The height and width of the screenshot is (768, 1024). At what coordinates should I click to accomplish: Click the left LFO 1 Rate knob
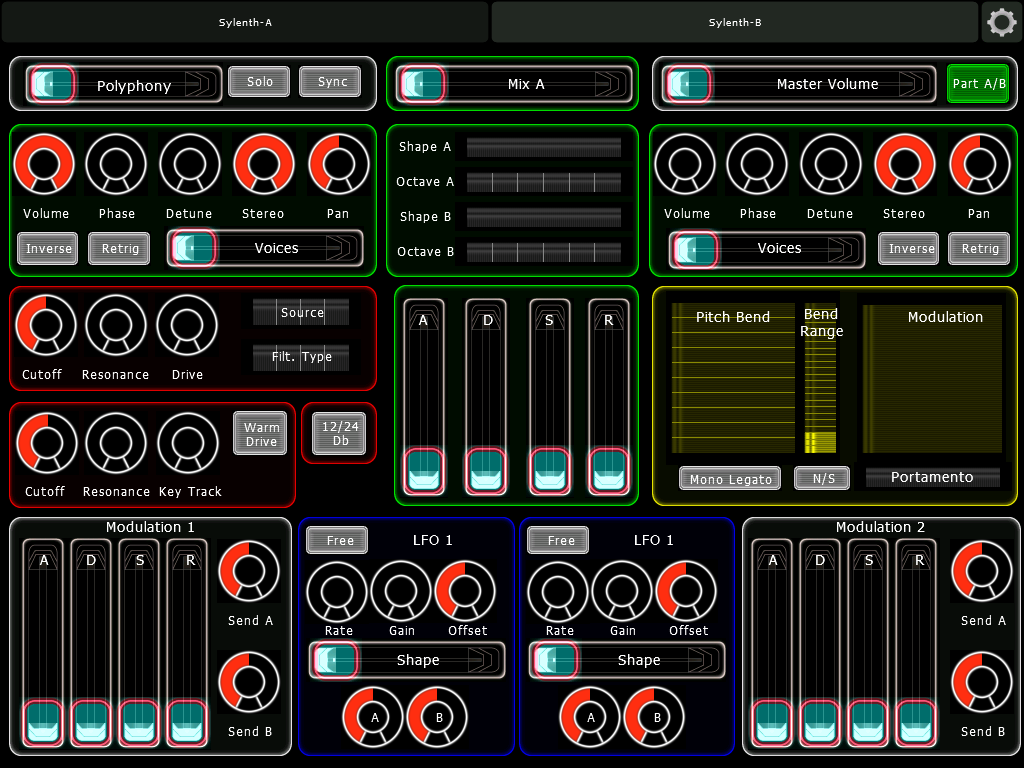point(337,592)
